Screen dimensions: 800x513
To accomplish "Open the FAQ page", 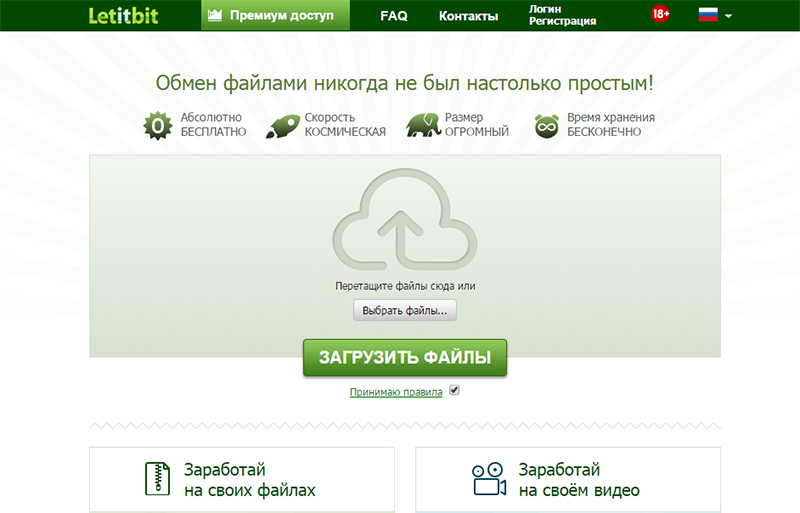I will [x=394, y=16].
